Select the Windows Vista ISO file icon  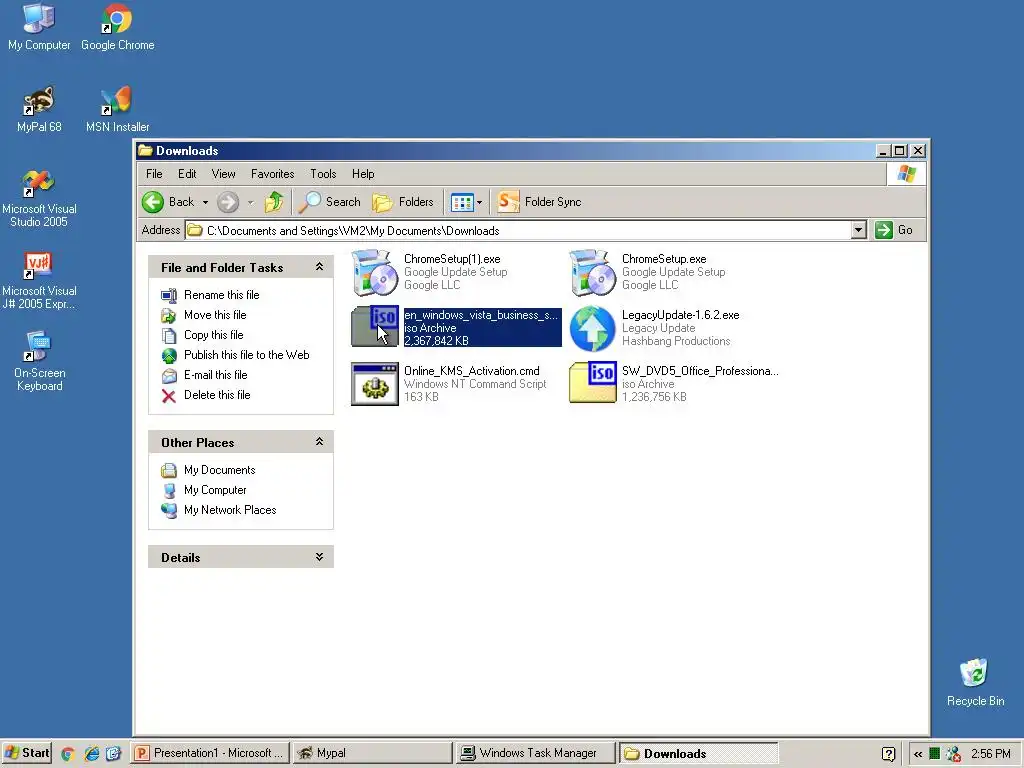coord(375,327)
